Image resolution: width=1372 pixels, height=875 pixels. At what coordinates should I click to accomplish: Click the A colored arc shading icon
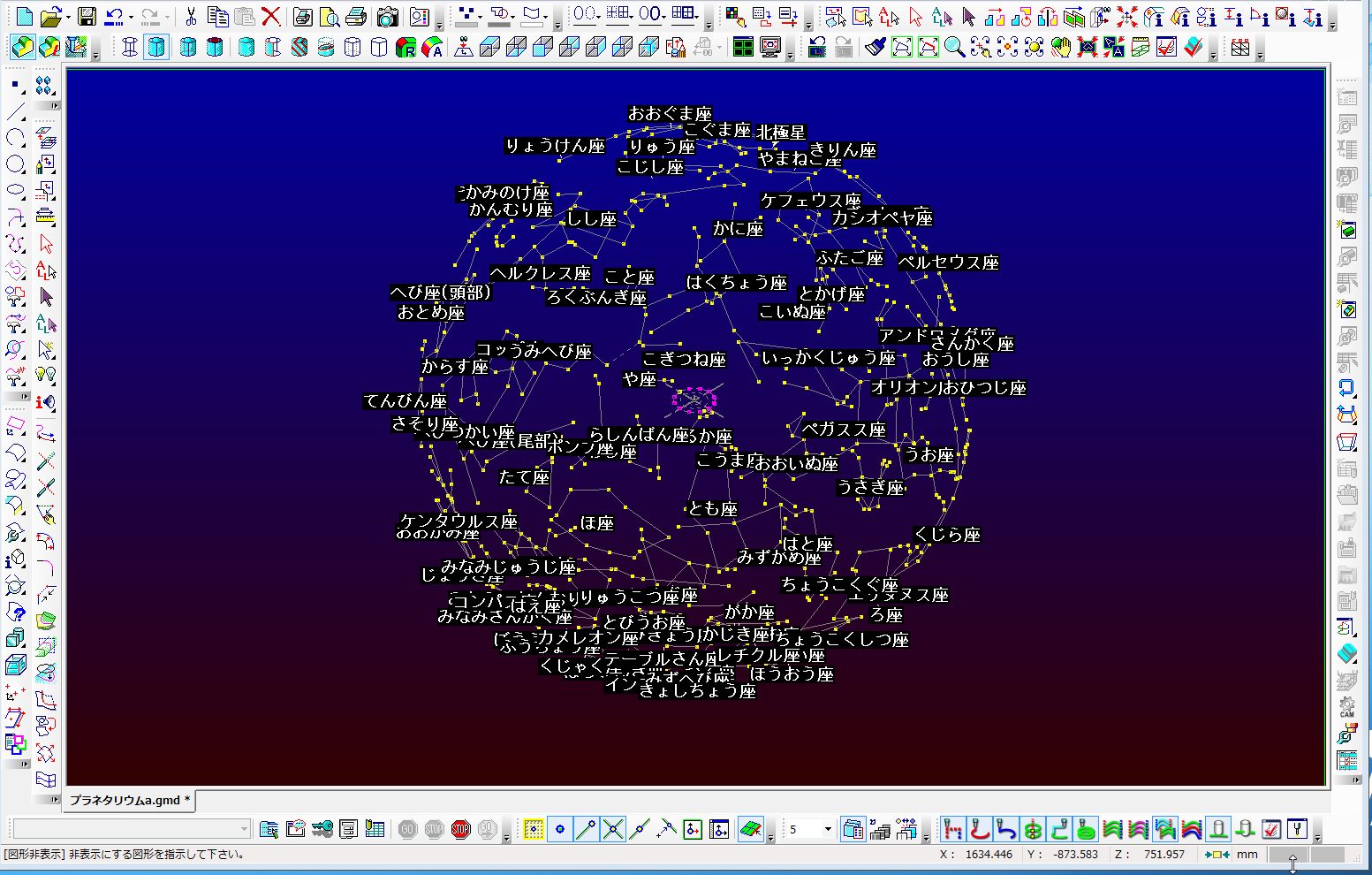coord(433,47)
